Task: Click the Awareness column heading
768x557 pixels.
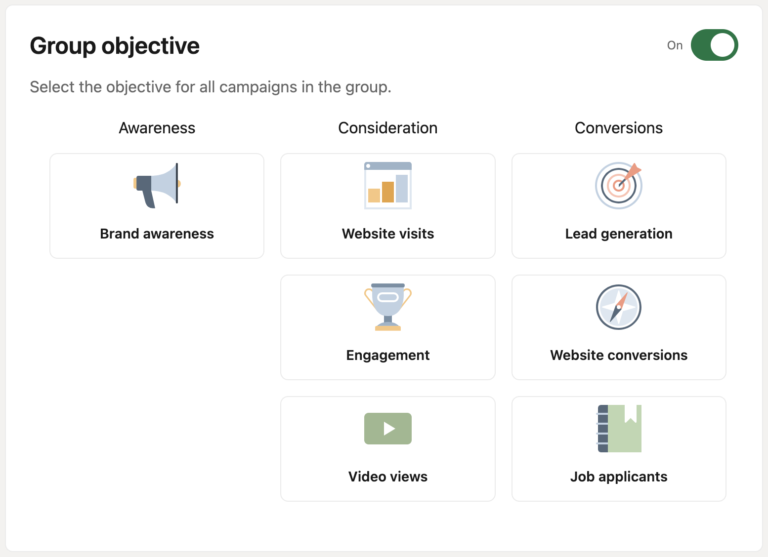Action: pyautogui.click(x=157, y=128)
